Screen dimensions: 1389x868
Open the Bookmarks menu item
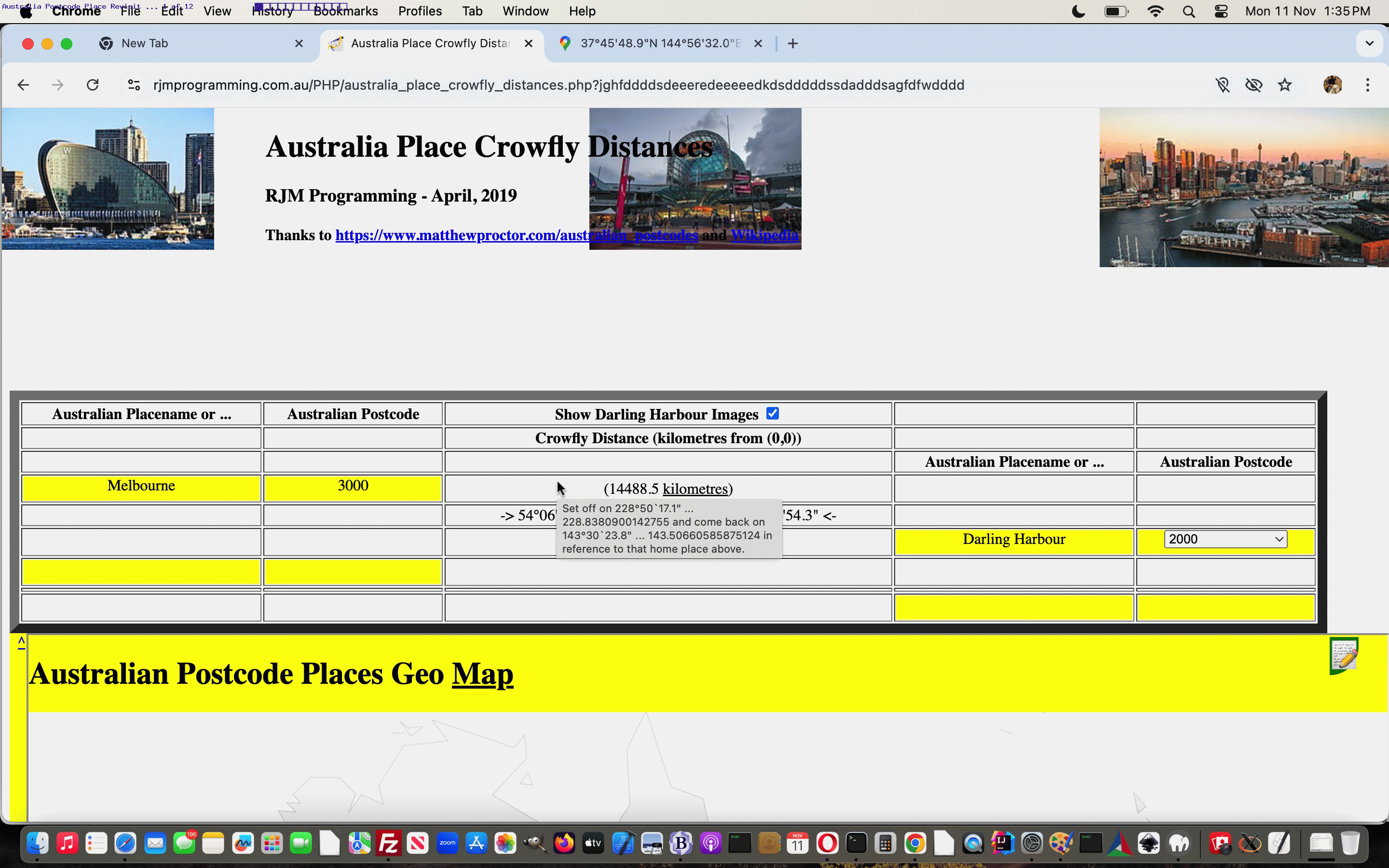(345, 11)
